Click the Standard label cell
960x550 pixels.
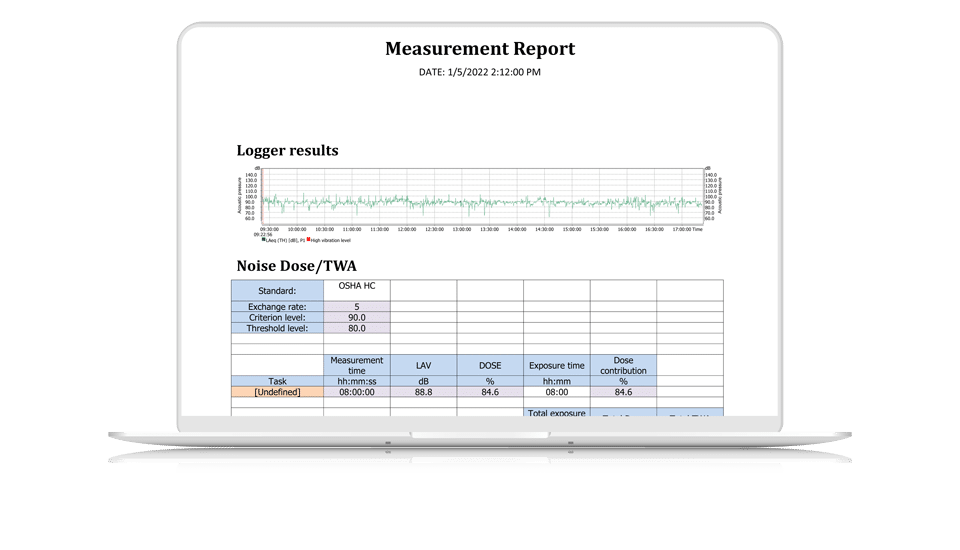278,290
